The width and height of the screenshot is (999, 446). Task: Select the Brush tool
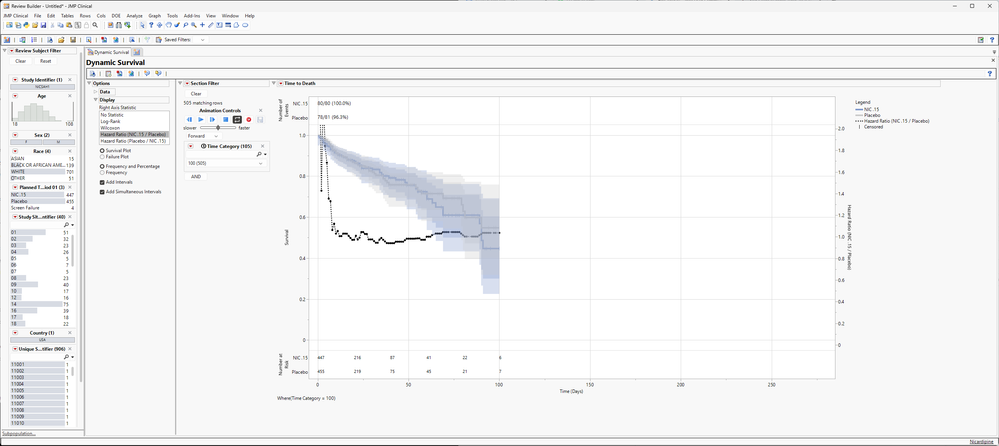[x=176, y=25]
